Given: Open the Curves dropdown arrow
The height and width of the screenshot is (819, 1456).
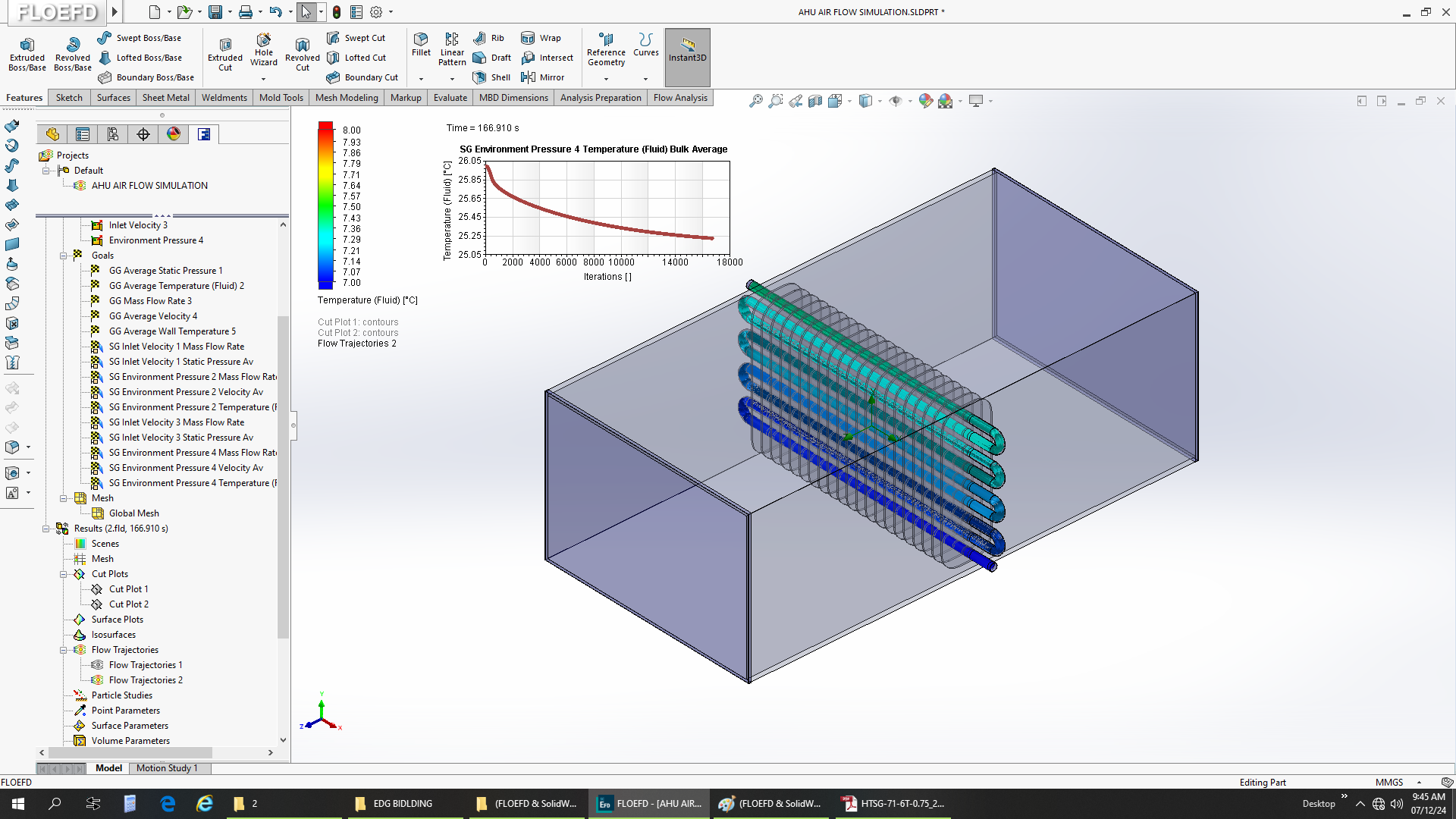Looking at the screenshot, I should click(646, 79).
